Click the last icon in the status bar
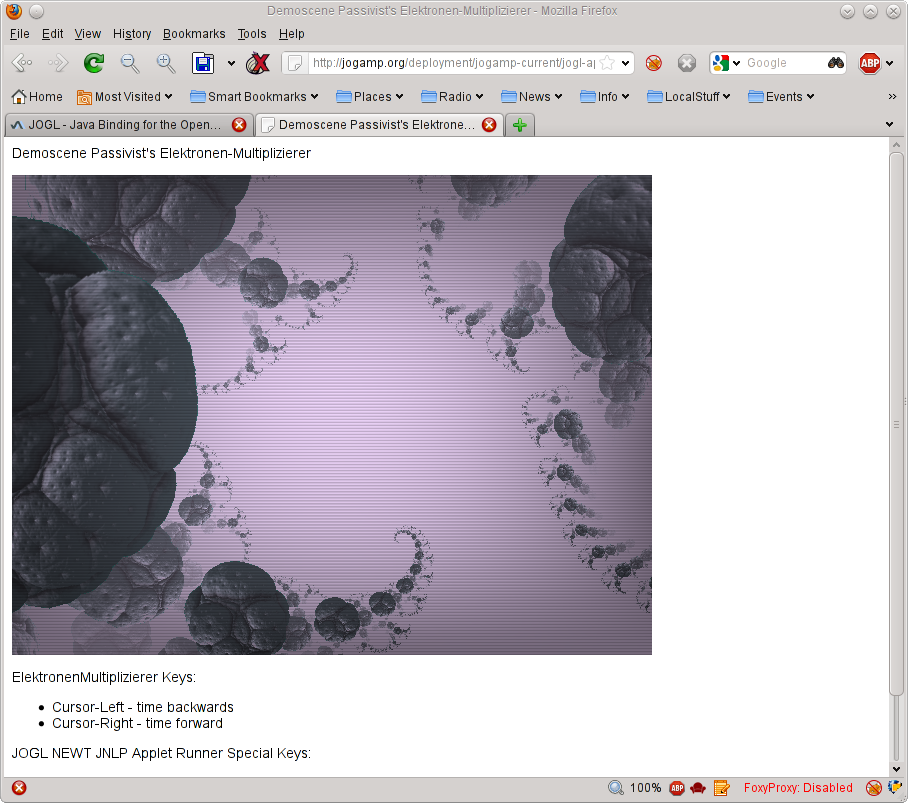The image size is (908, 803). [x=895, y=787]
